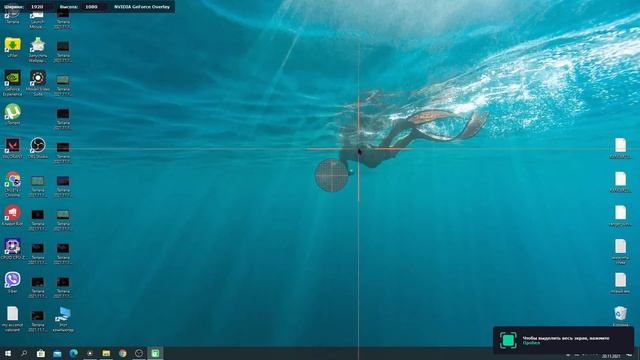Open the taskbar clock showing 20.11.2021
Screen dimensions: 640x360
611,356
